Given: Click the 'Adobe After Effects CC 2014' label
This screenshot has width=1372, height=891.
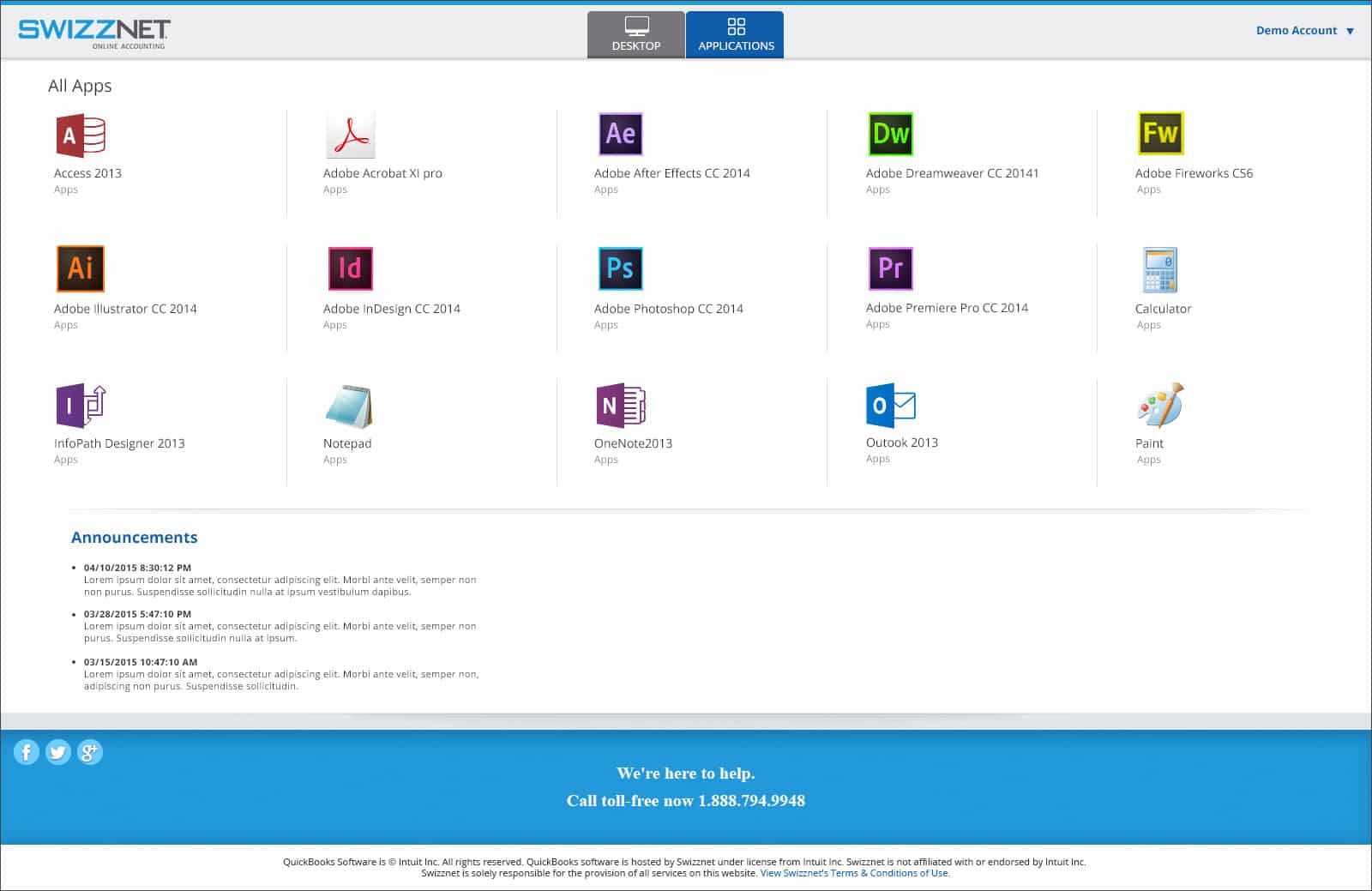Looking at the screenshot, I should pyautogui.click(x=672, y=173).
